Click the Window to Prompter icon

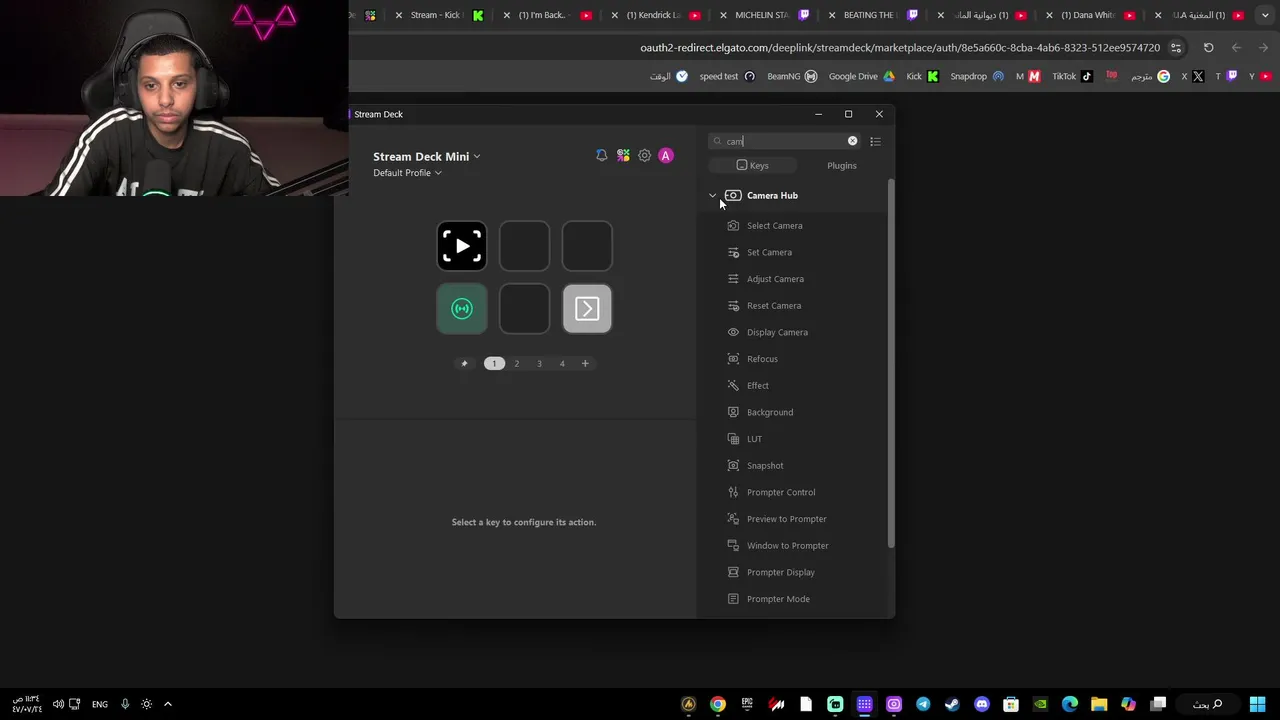coord(733,546)
